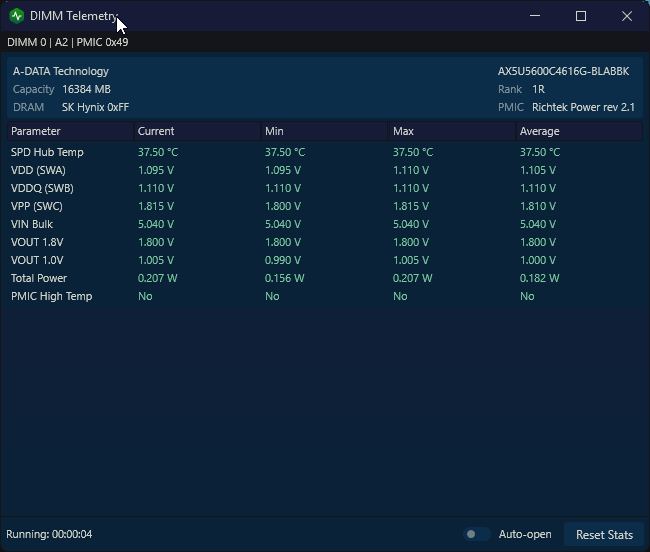This screenshot has width=650, height=552.
Task: Click the AX5U5600C4616G-BLABBK part number
Action: click(x=564, y=71)
